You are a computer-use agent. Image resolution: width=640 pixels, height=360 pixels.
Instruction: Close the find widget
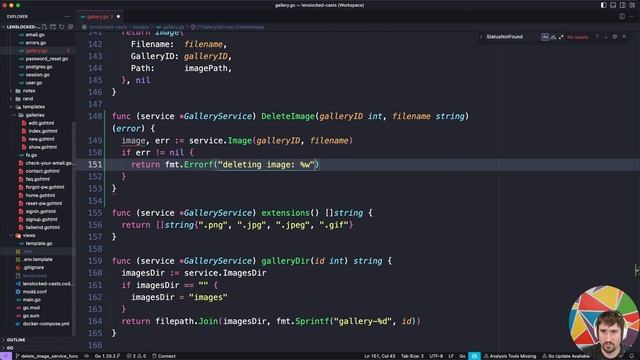(624, 37)
